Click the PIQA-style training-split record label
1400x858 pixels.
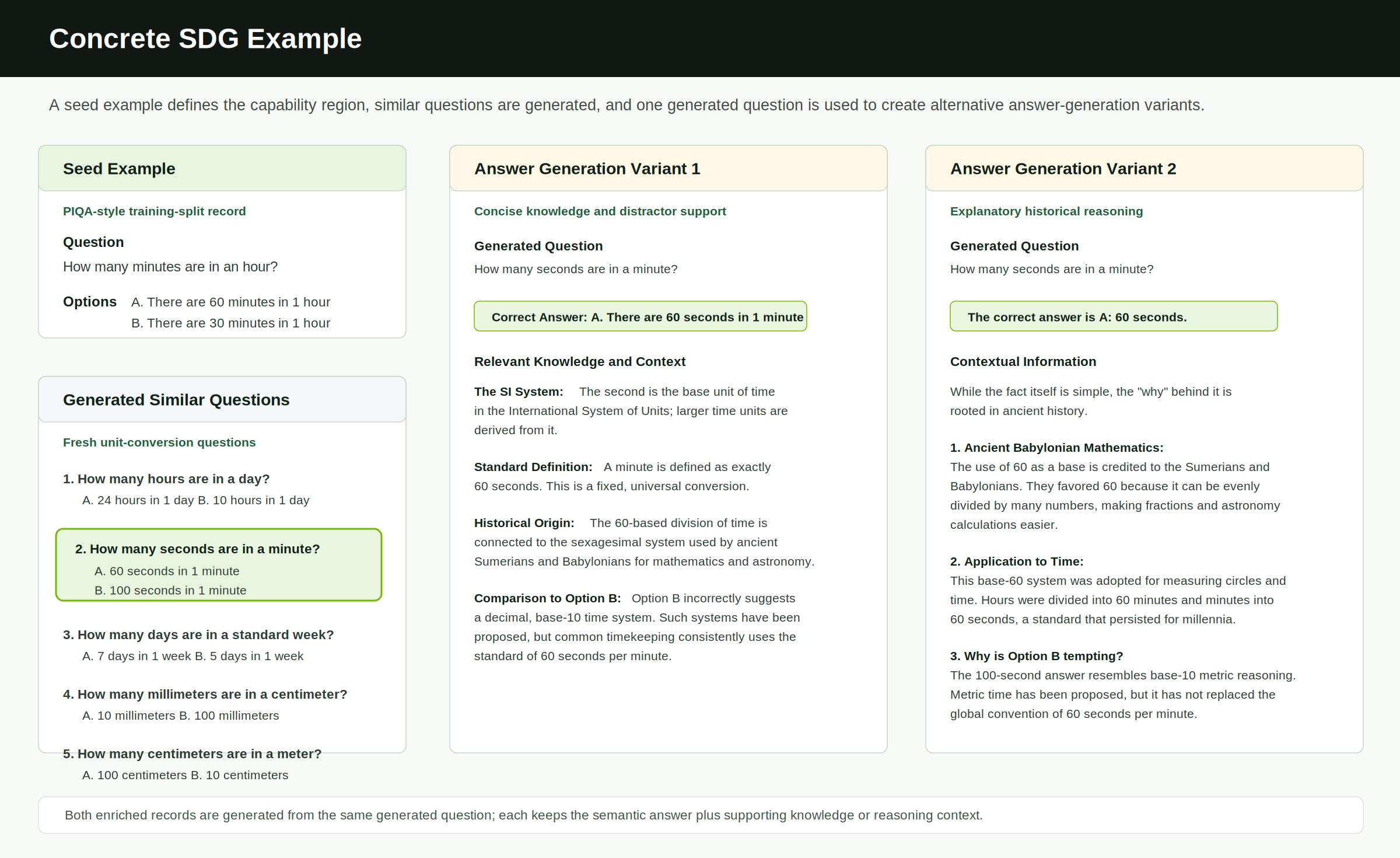(155, 211)
